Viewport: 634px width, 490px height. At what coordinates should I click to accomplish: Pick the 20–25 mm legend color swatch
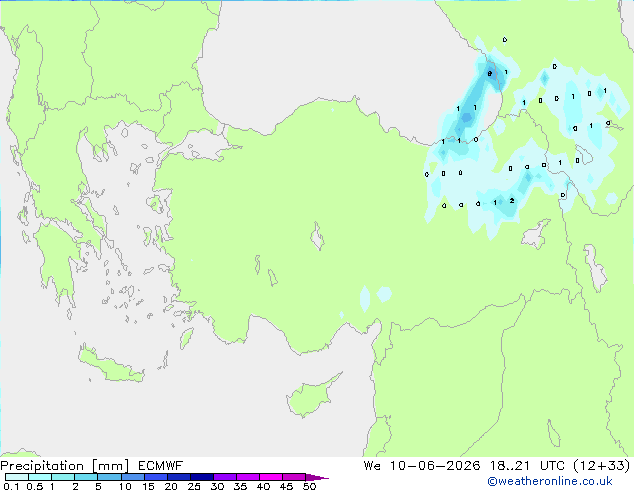pos(178,477)
